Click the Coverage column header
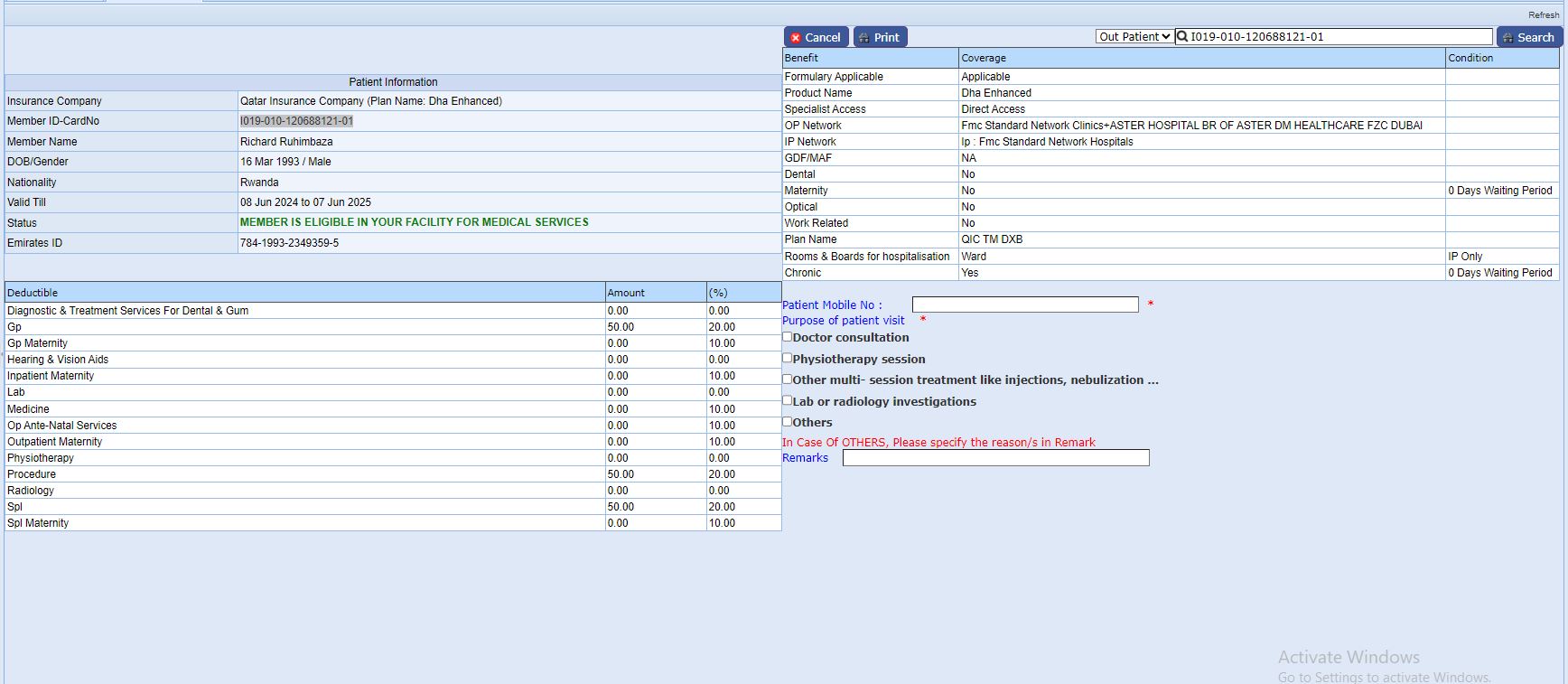This screenshot has height=684, width=1568. coord(984,58)
